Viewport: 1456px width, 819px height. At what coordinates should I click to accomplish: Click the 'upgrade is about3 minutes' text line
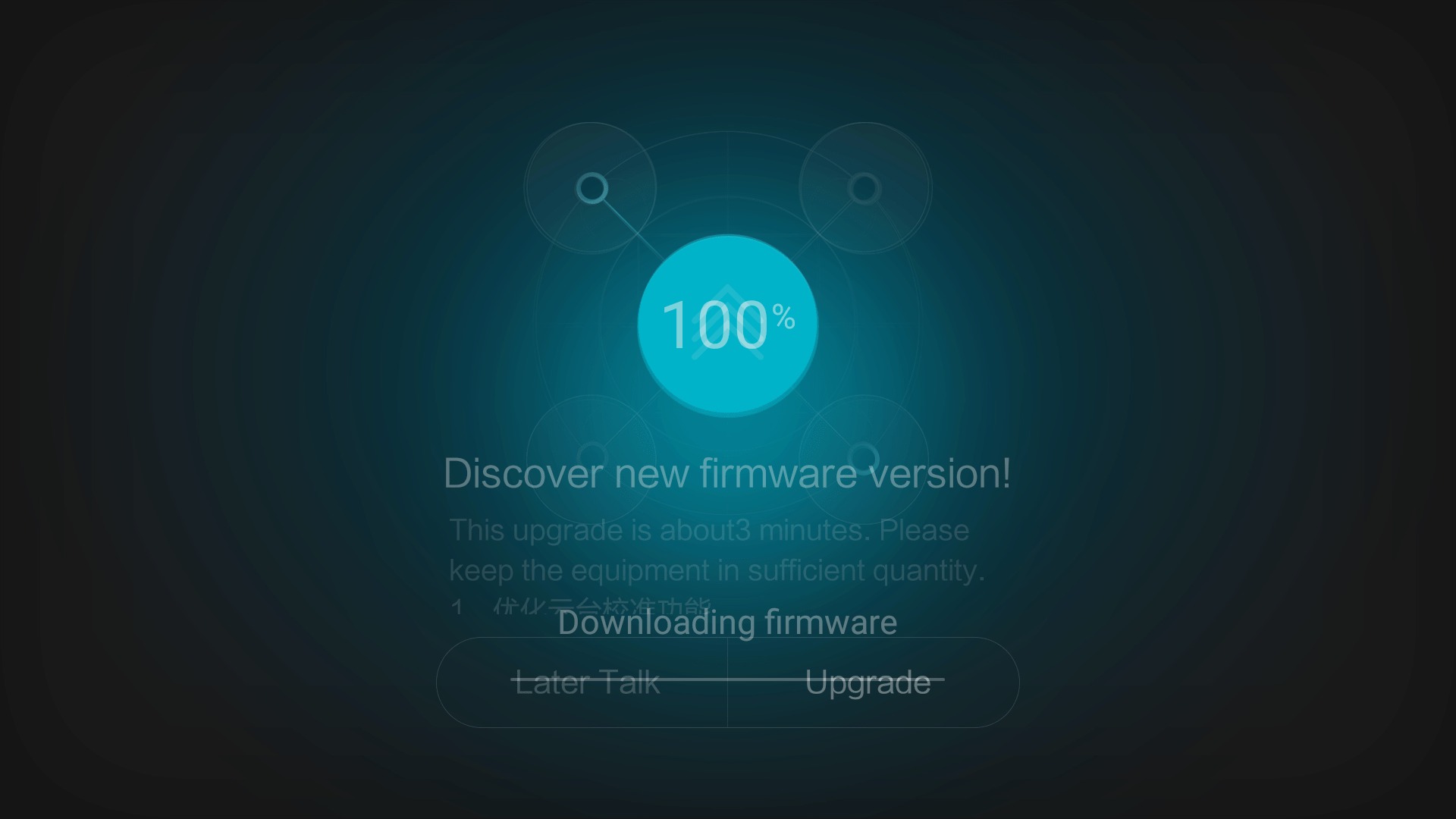[708, 531]
